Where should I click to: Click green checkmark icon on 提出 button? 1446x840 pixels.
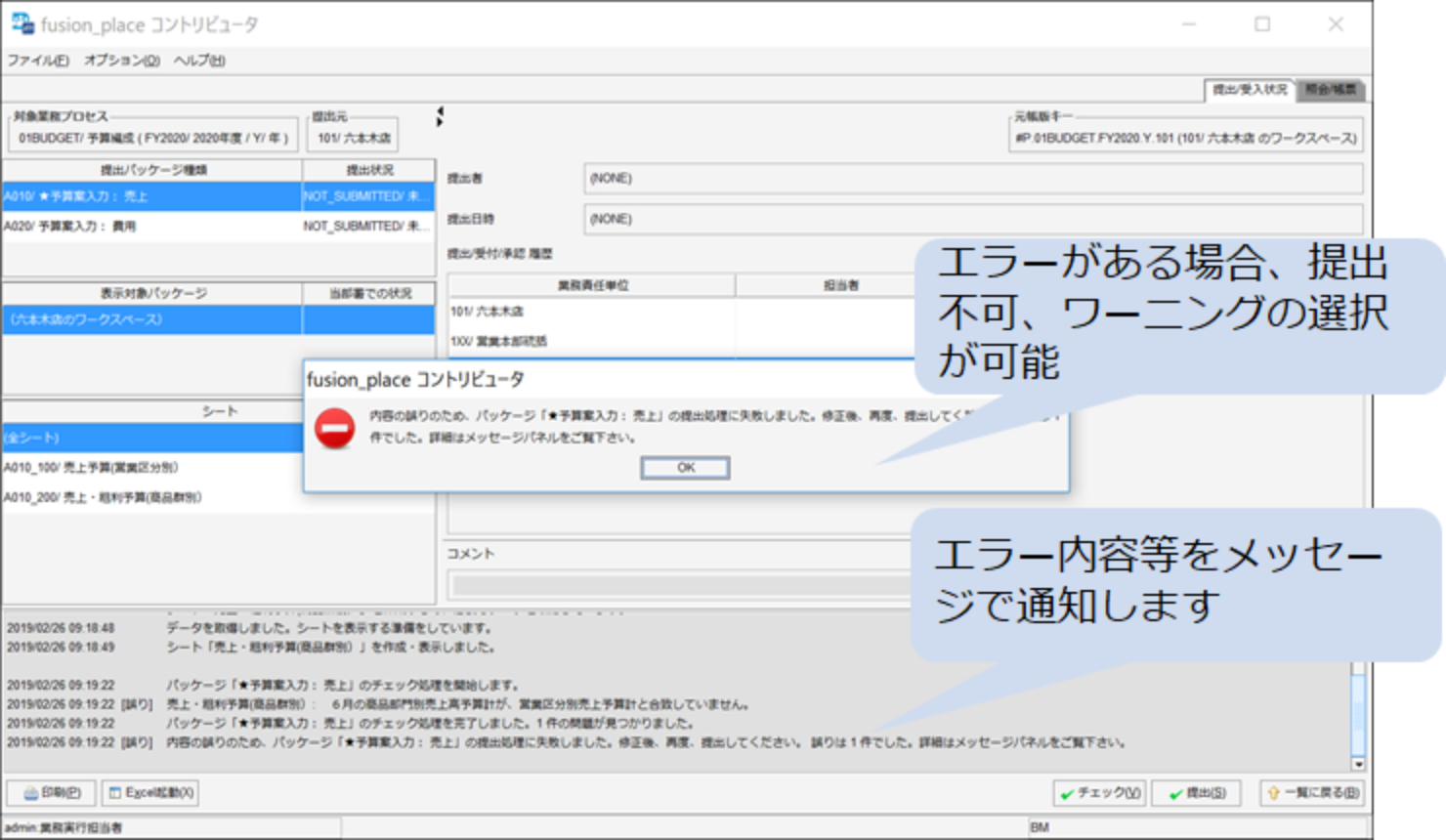1175,794
